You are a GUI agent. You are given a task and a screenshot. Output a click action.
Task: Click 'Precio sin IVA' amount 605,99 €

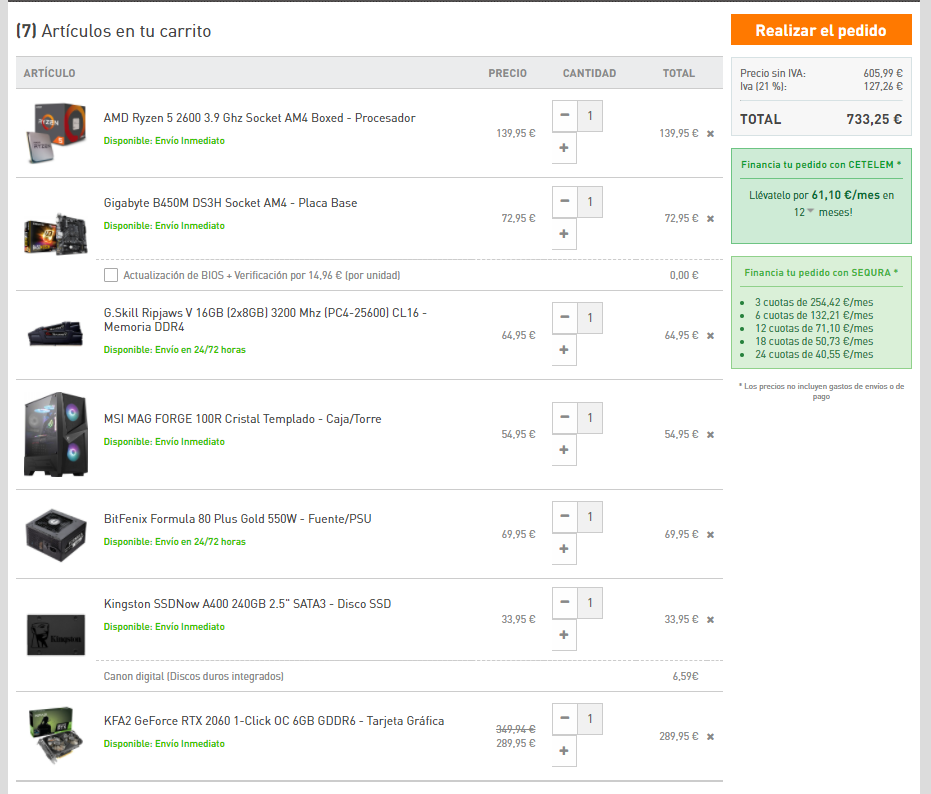tap(883, 73)
